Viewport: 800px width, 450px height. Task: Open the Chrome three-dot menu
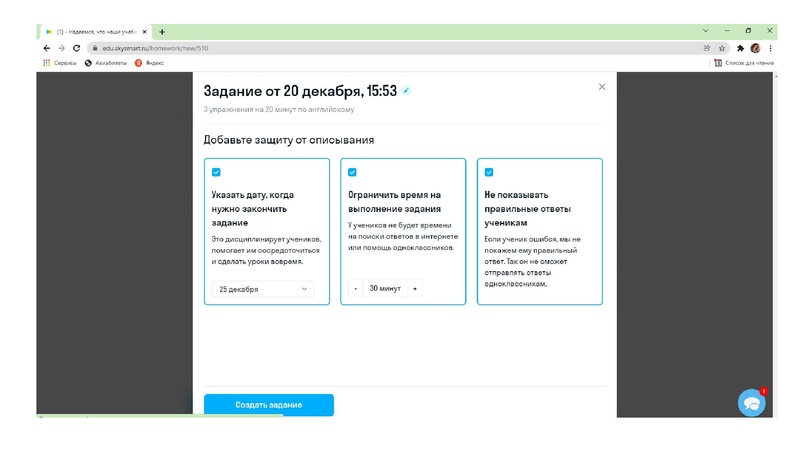770,48
